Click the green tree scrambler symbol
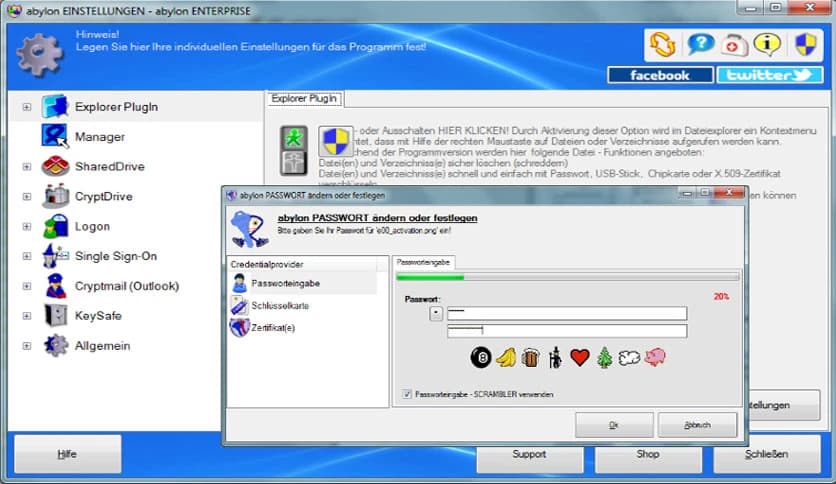 pyautogui.click(x=604, y=357)
